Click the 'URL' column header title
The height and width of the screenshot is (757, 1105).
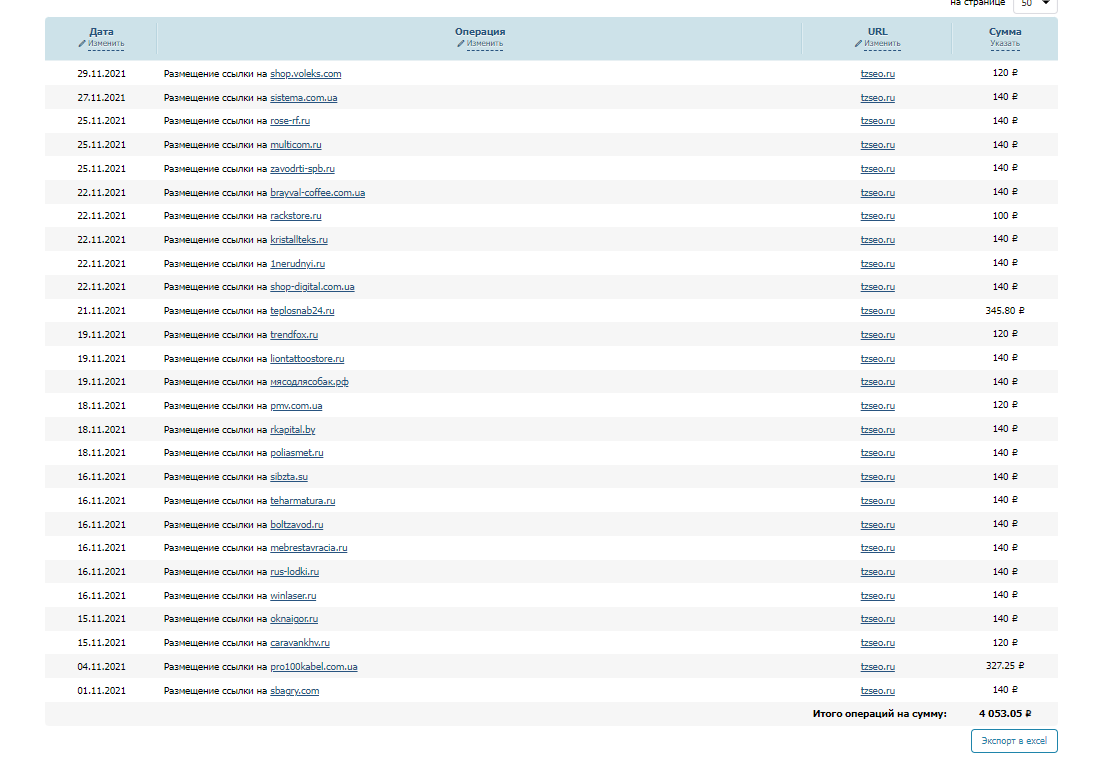(x=877, y=32)
